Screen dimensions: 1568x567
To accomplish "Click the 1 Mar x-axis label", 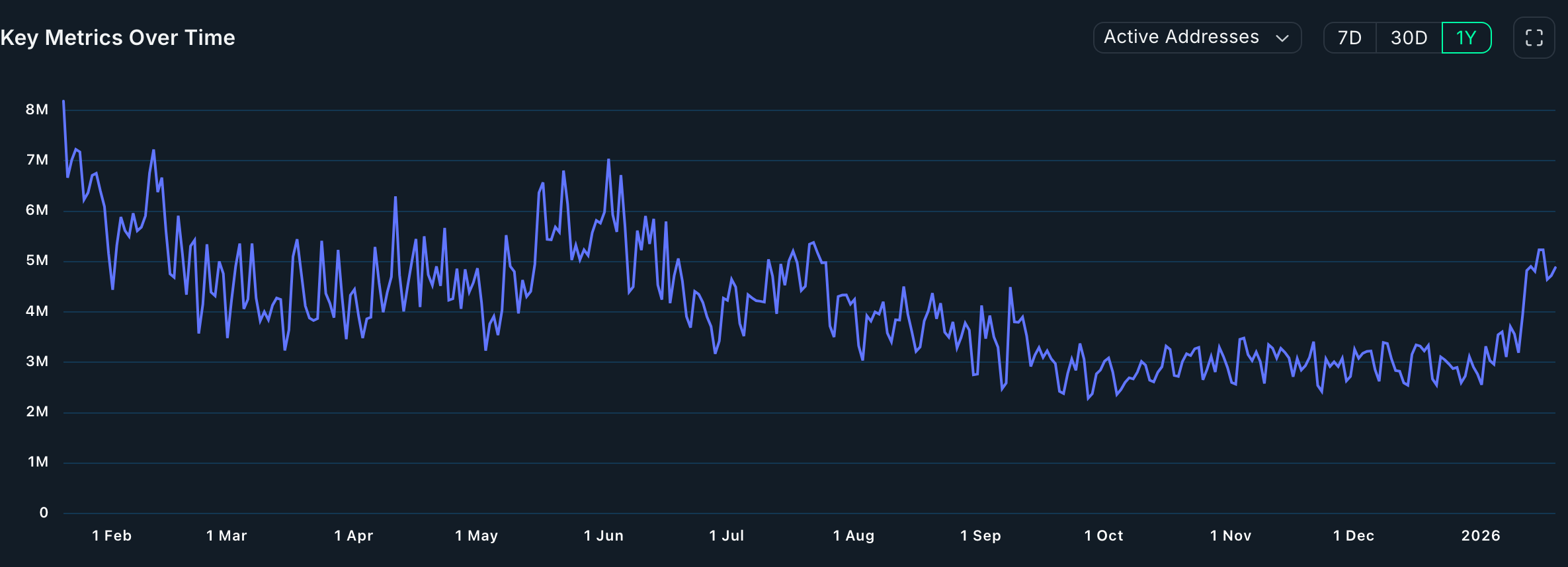I will coord(227,536).
